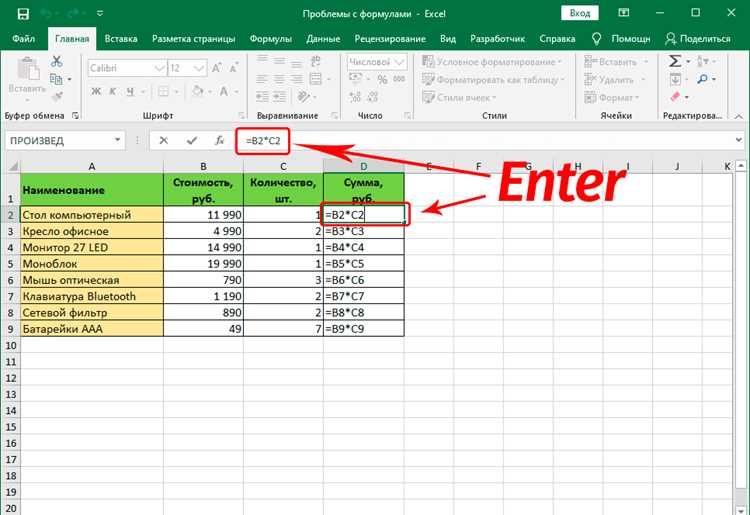The height and width of the screenshot is (515, 750).
Task: Open the Quick Access Toolbar customize arrow
Action: click(x=99, y=13)
